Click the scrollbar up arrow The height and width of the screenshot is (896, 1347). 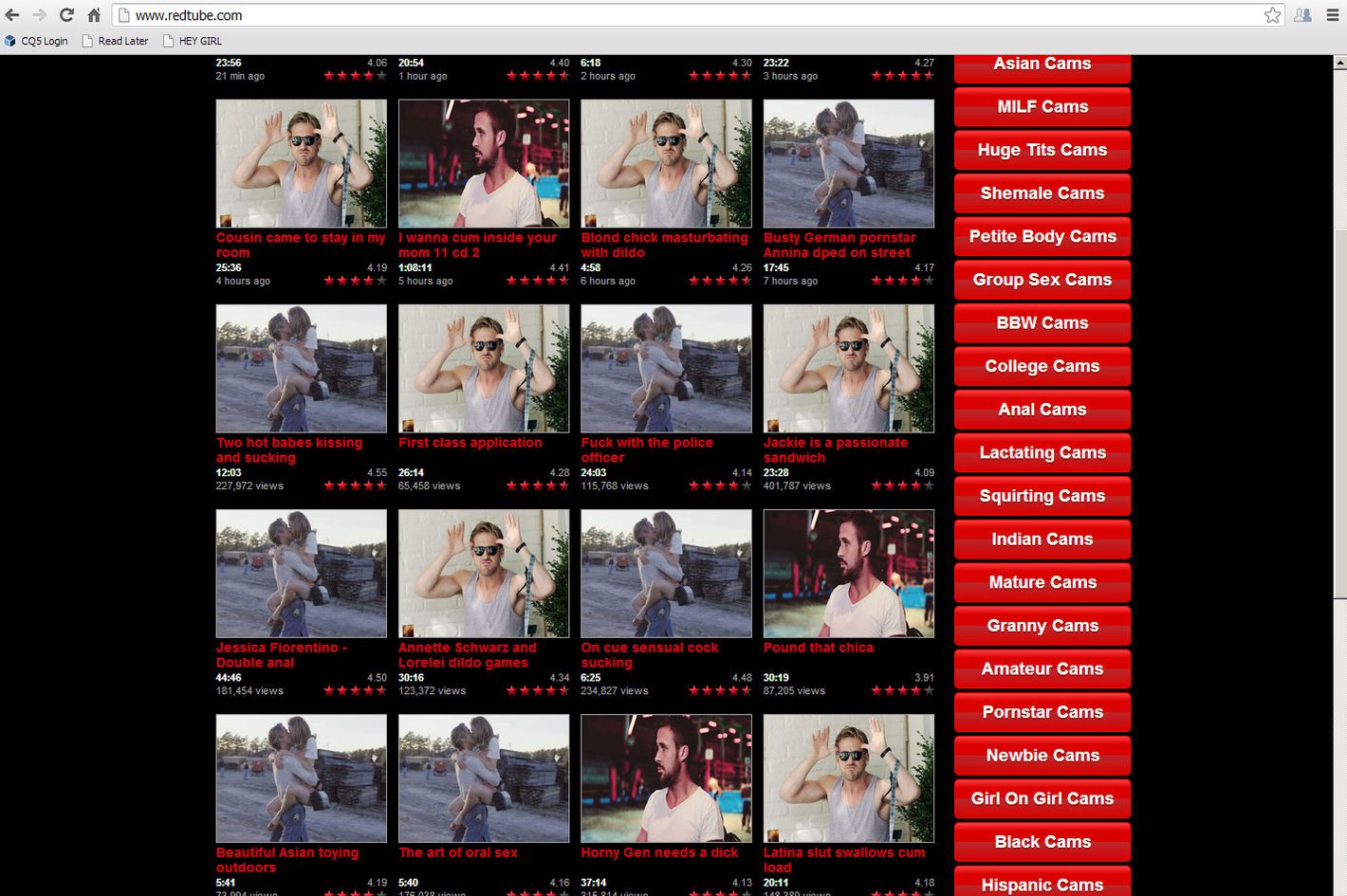(x=1339, y=64)
